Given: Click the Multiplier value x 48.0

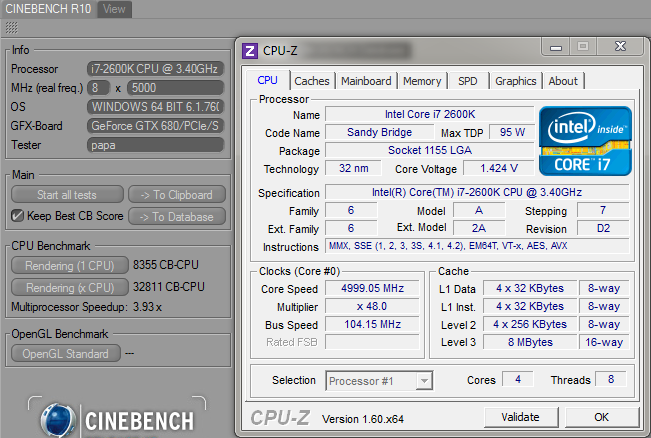Looking at the screenshot, I should tap(372, 306).
